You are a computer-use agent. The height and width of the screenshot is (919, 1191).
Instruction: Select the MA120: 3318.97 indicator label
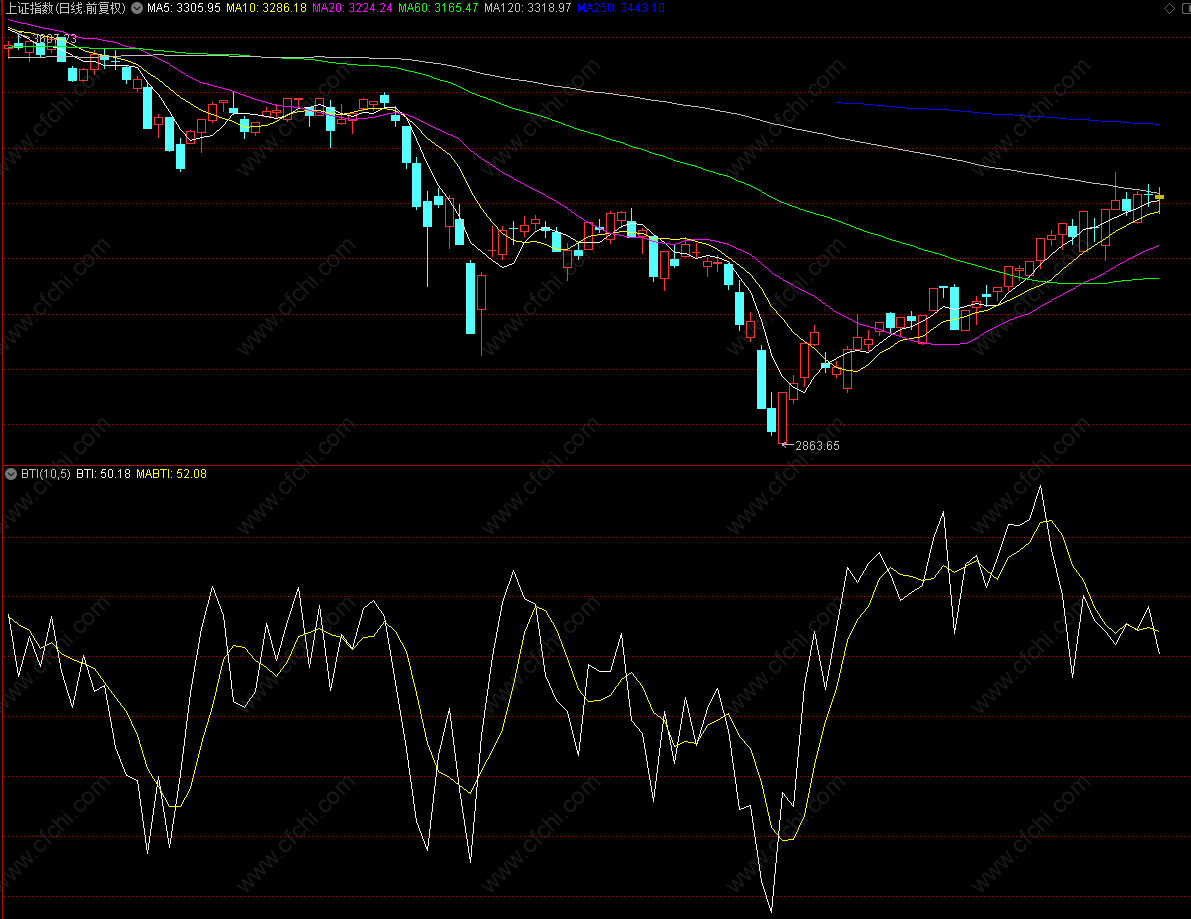pos(528,8)
